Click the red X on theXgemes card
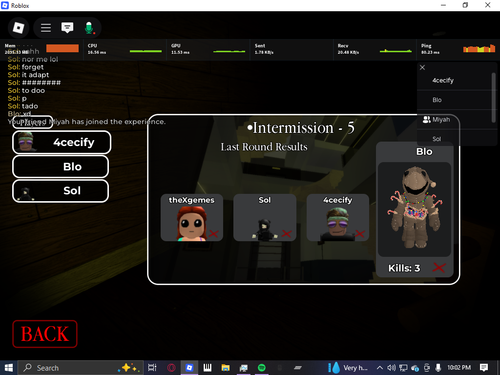Screen dimensions: 500x375 pos(213,234)
